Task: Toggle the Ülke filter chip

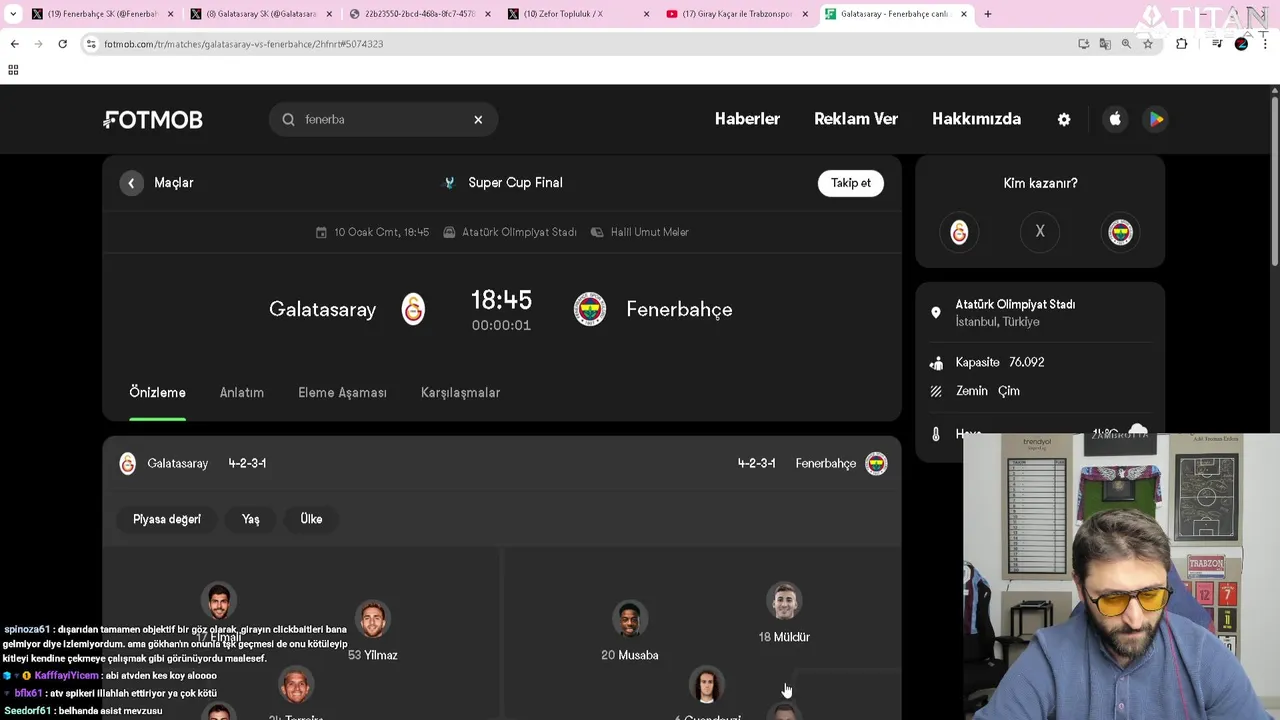Action: pyautogui.click(x=311, y=519)
